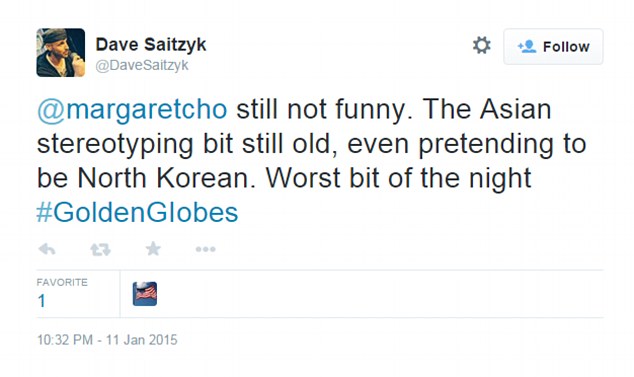The width and height of the screenshot is (634, 377).
Task: Retweet this tweet using the retweet icon
Action: (100, 249)
